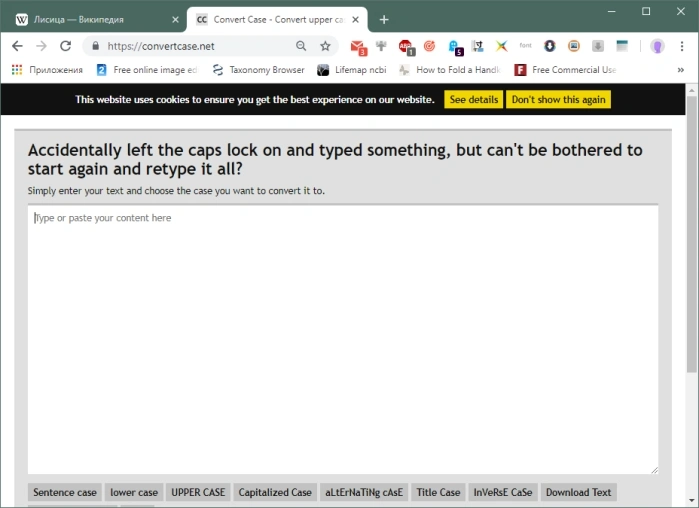Open the Chrome three-dot menu
This screenshot has height=508, width=699.
[x=682, y=46]
